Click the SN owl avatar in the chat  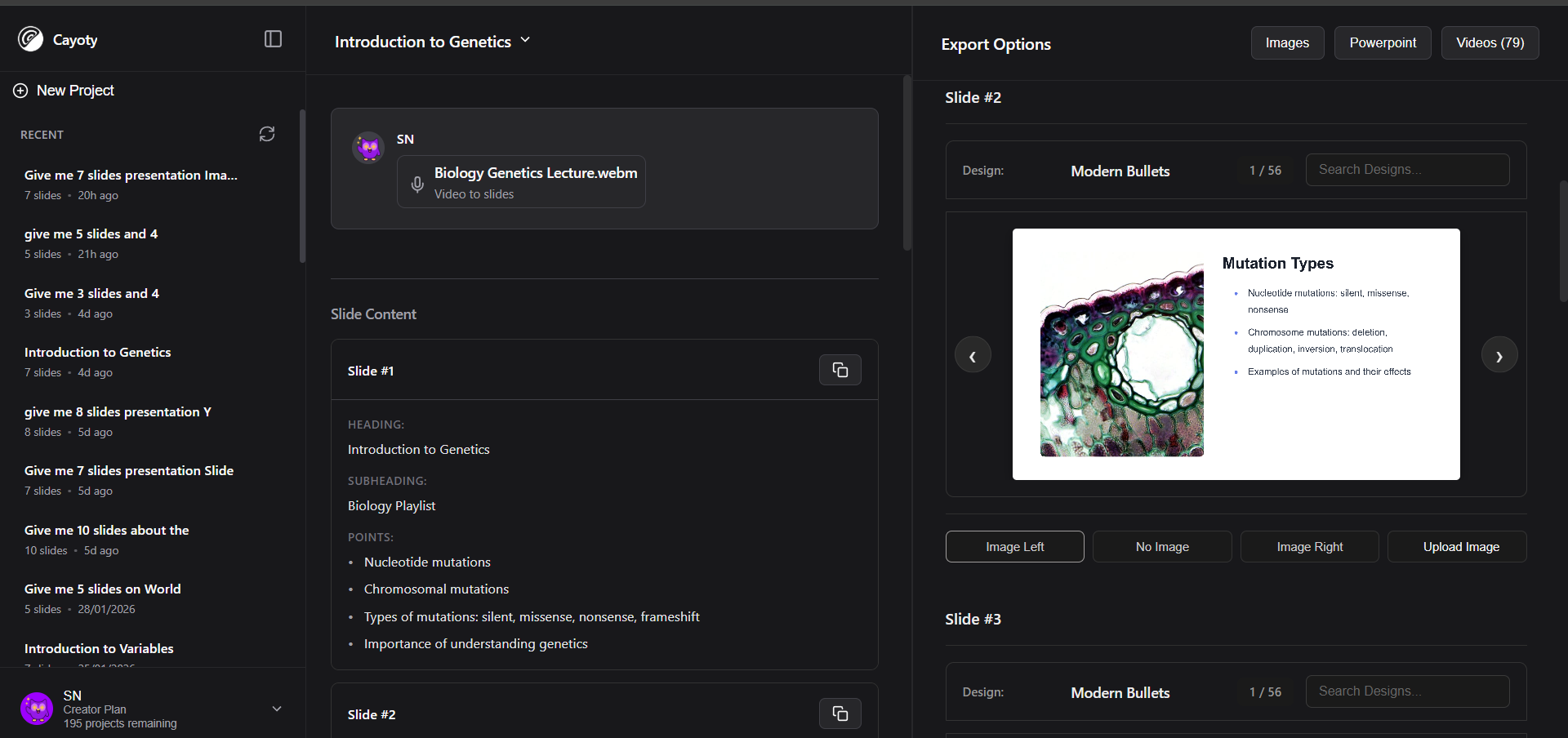click(x=368, y=148)
